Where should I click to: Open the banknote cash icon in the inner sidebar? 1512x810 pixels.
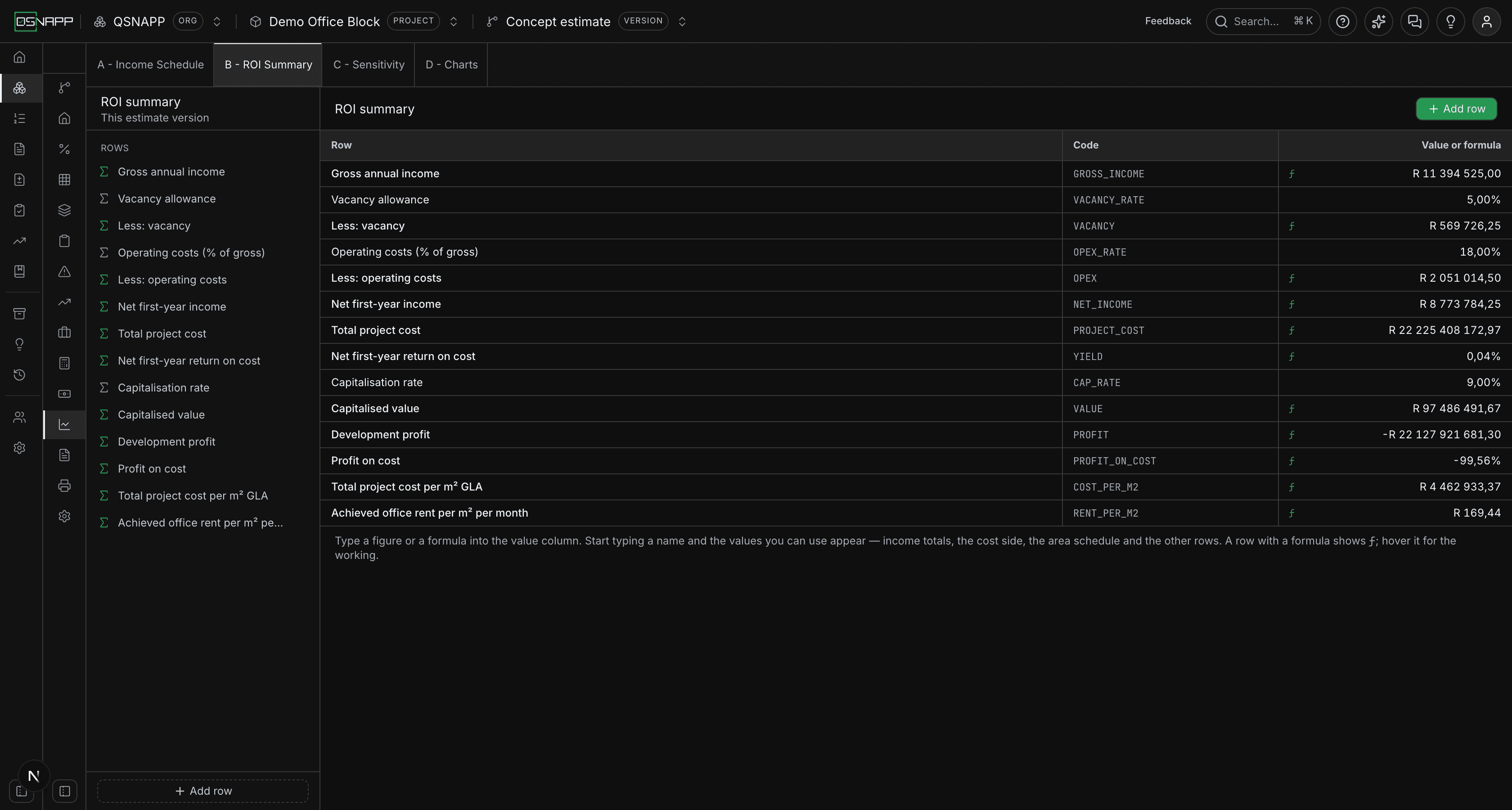coord(64,394)
